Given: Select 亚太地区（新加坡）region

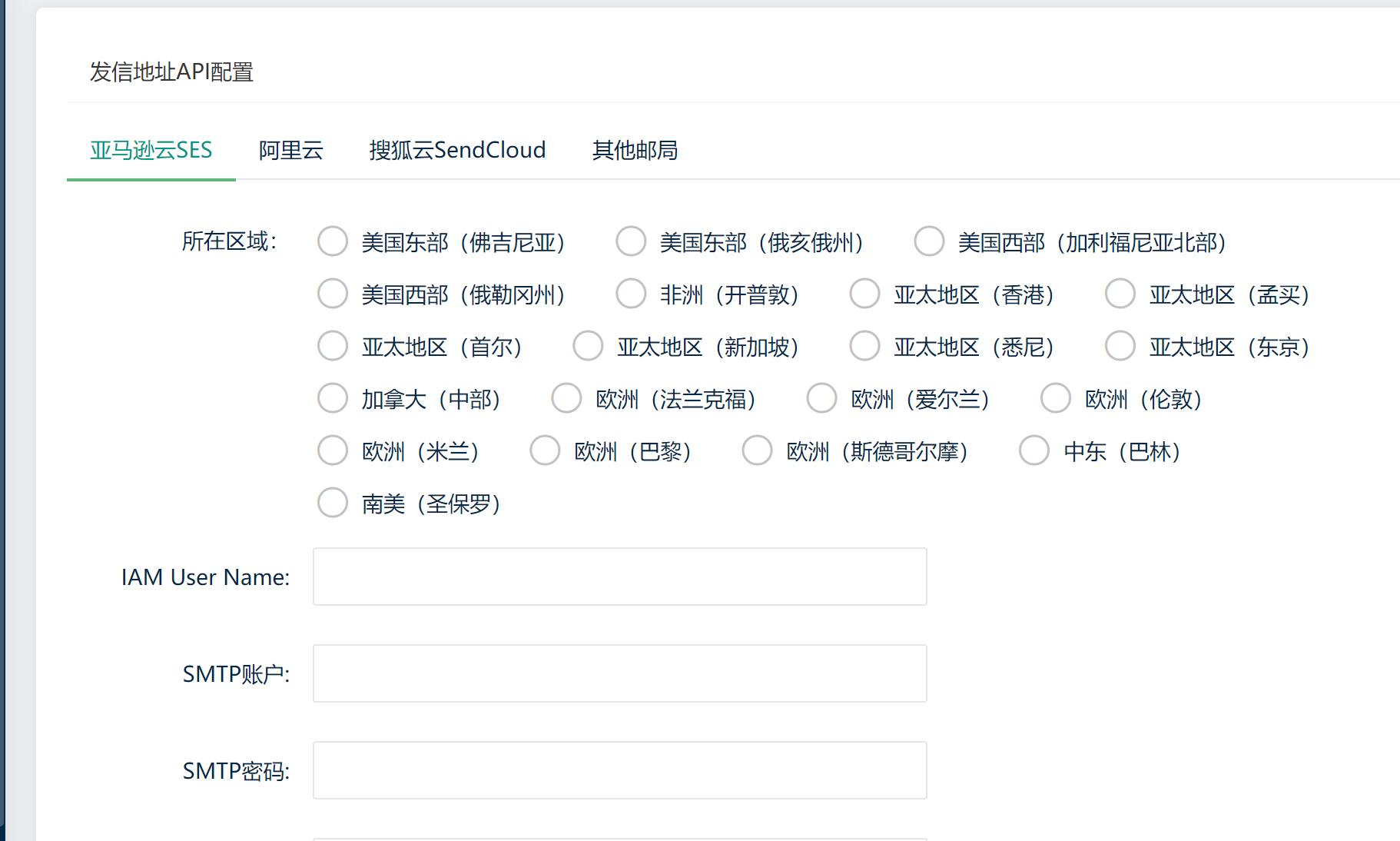Looking at the screenshot, I should coord(588,346).
